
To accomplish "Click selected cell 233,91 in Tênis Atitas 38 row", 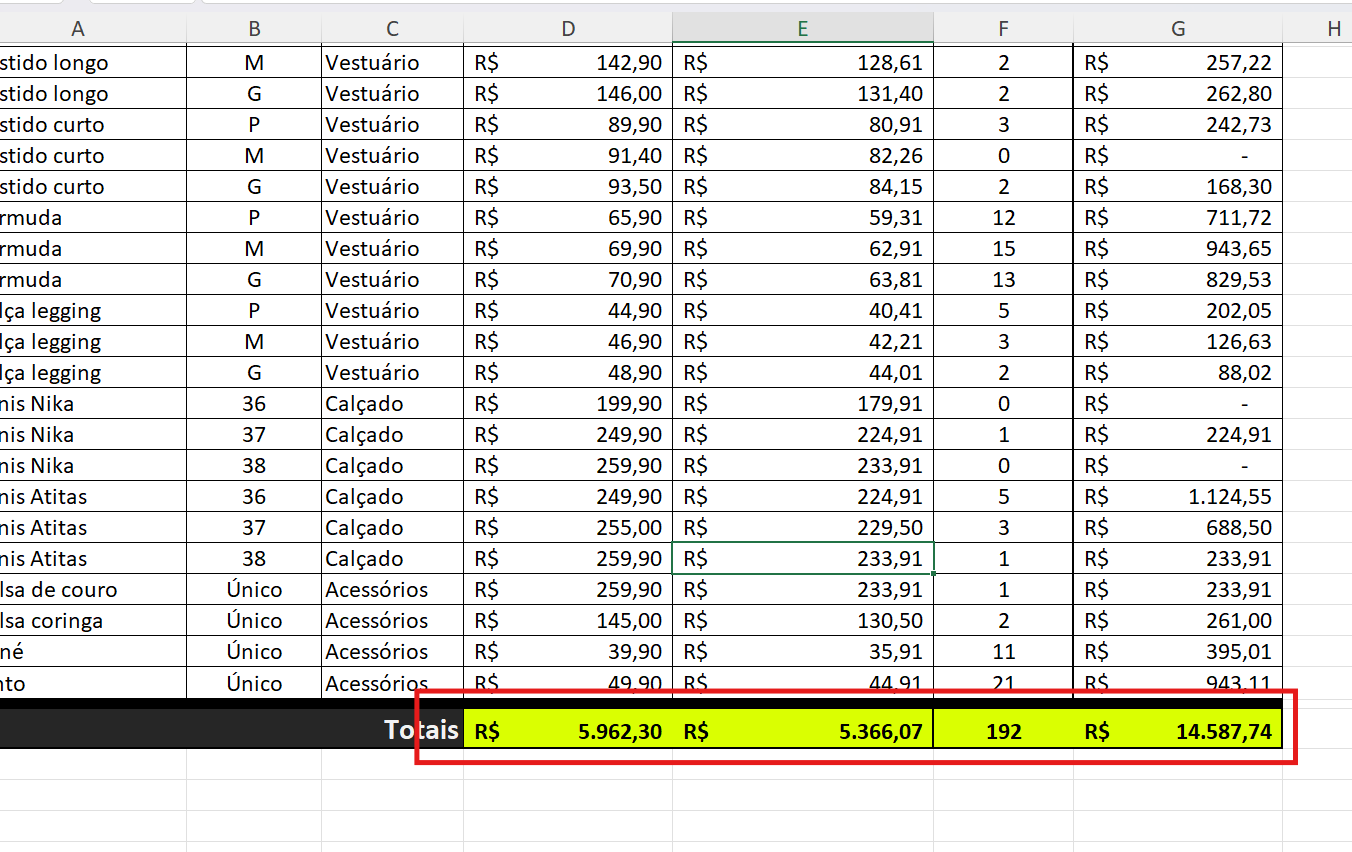I will click(803, 558).
